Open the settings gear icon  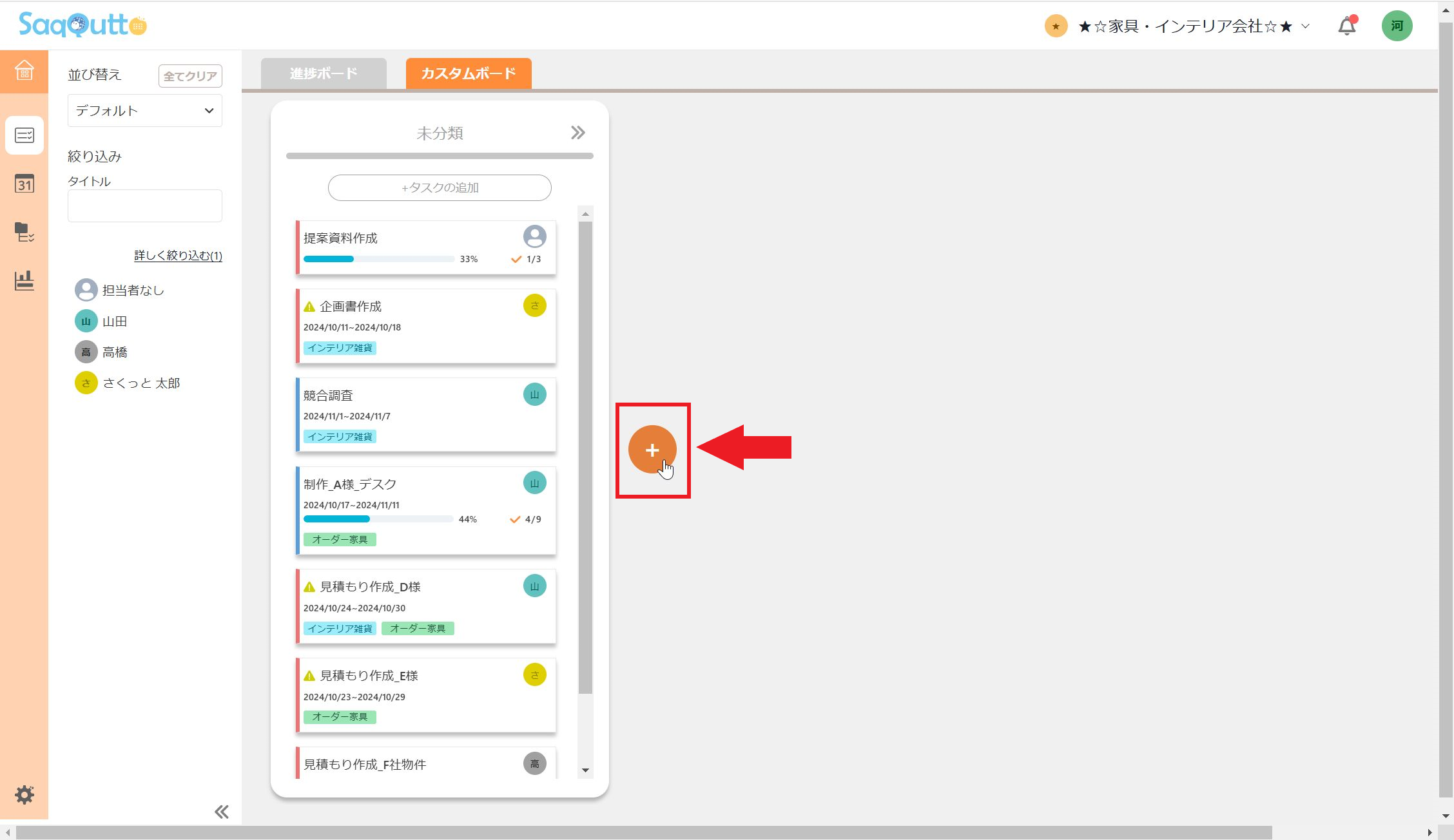24,794
